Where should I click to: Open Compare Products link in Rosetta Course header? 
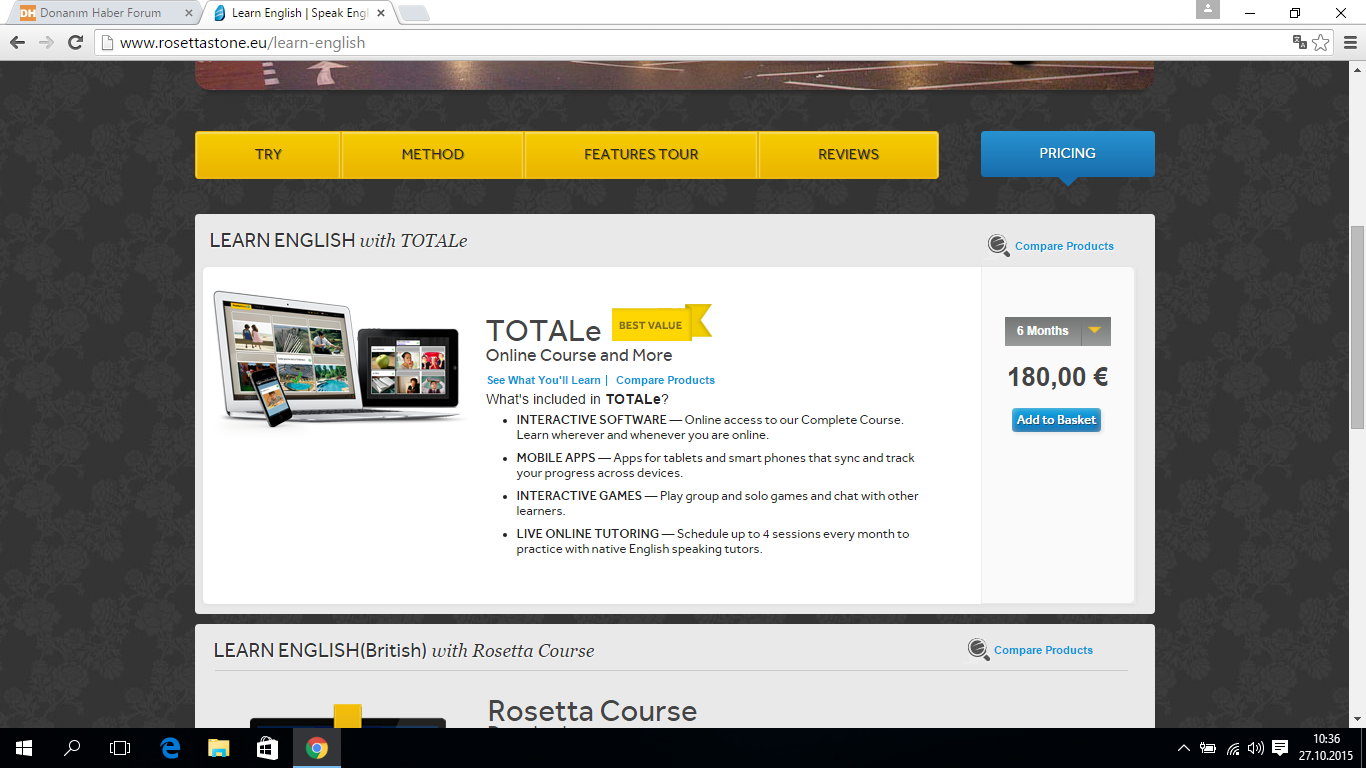[1043, 650]
